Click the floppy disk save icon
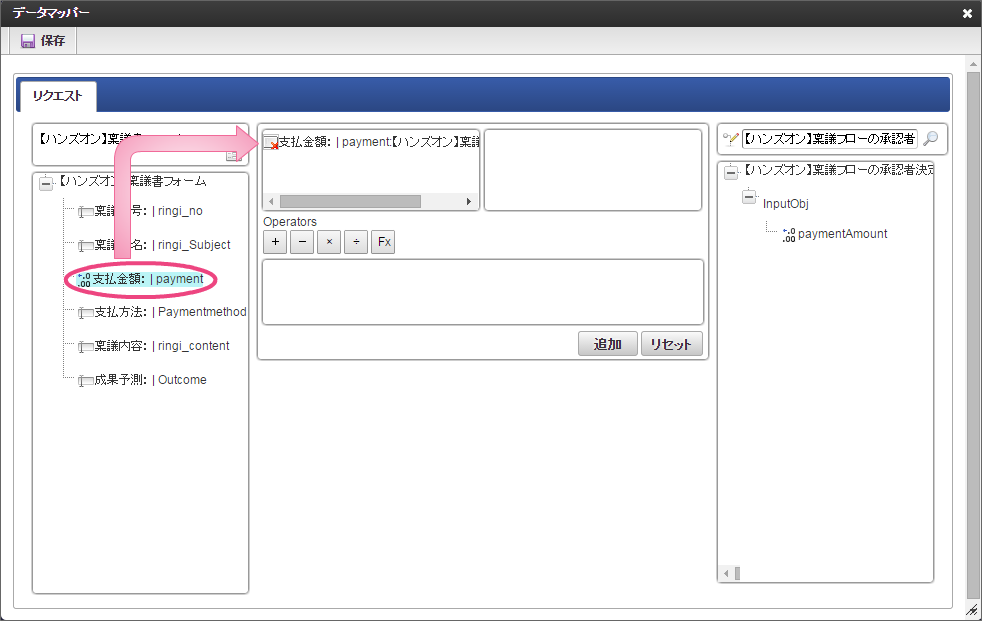 (28, 41)
